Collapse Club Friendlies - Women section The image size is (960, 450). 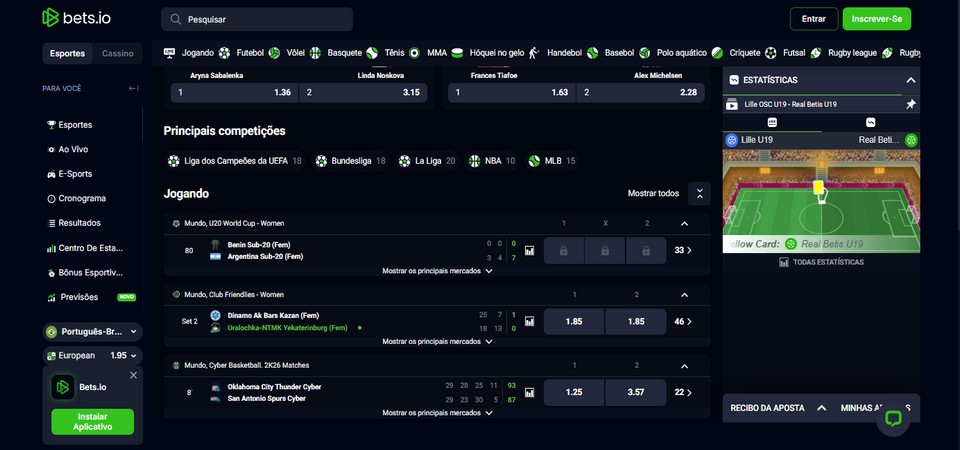click(x=684, y=294)
